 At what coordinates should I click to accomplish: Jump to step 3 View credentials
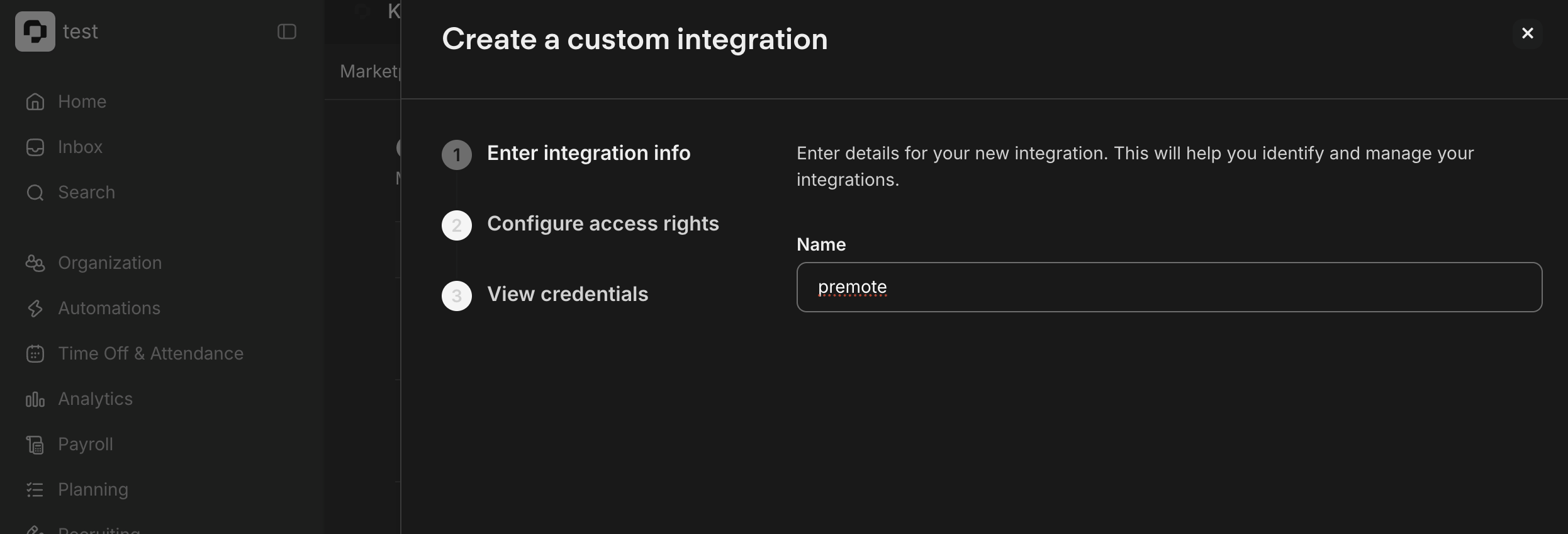[x=567, y=294]
